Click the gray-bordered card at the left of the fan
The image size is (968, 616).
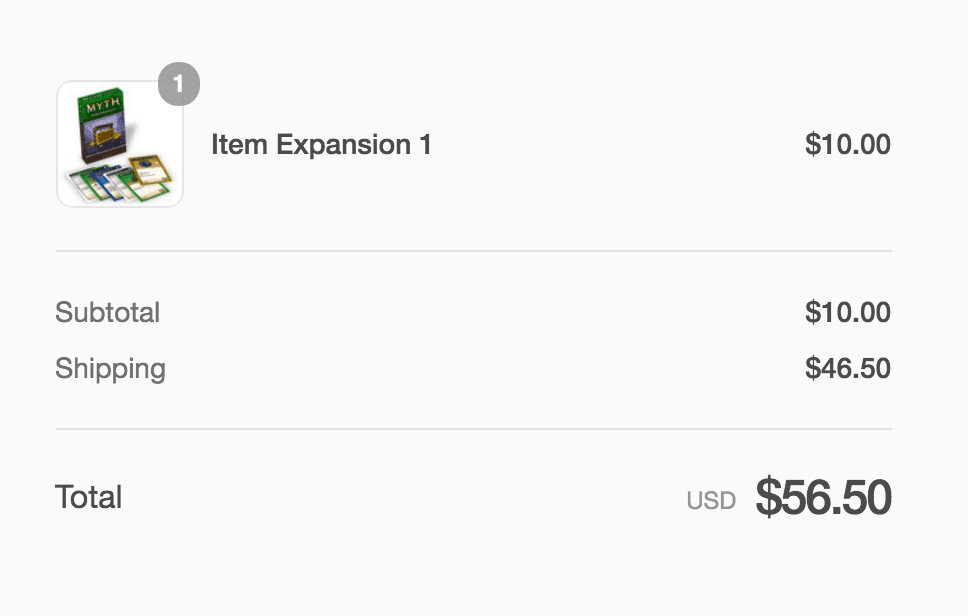click(x=80, y=184)
